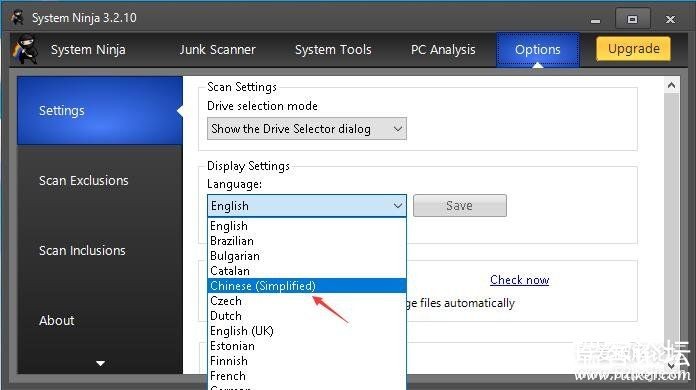The width and height of the screenshot is (696, 390).
Task: Select Chinese (Simplified) in the language list
Action: click(x=307, y=286)
